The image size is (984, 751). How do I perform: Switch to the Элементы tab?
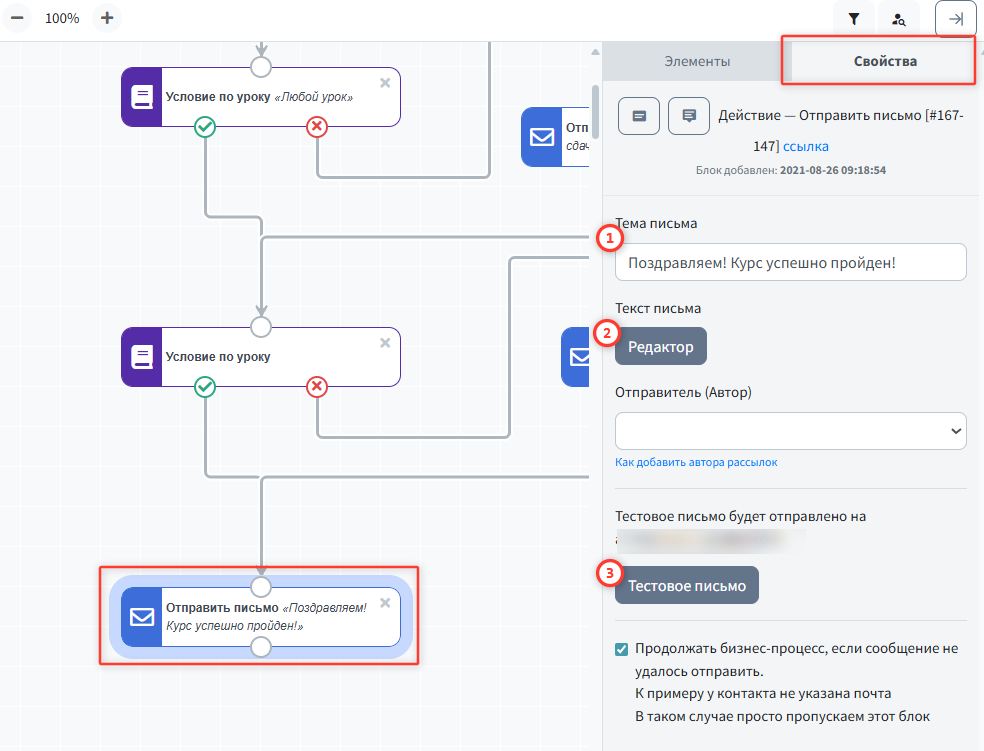(x=697, y=62)
